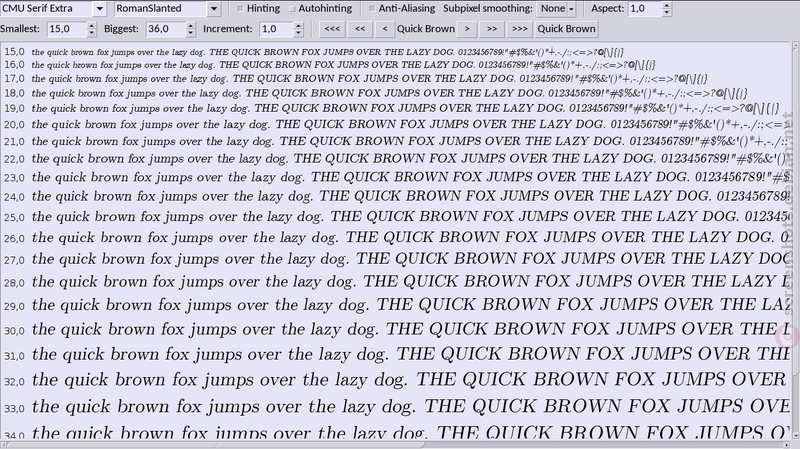The width and height of the screenshot is (800, 449).
Task: Click the Smallest size field
Action: click(66, 29)
